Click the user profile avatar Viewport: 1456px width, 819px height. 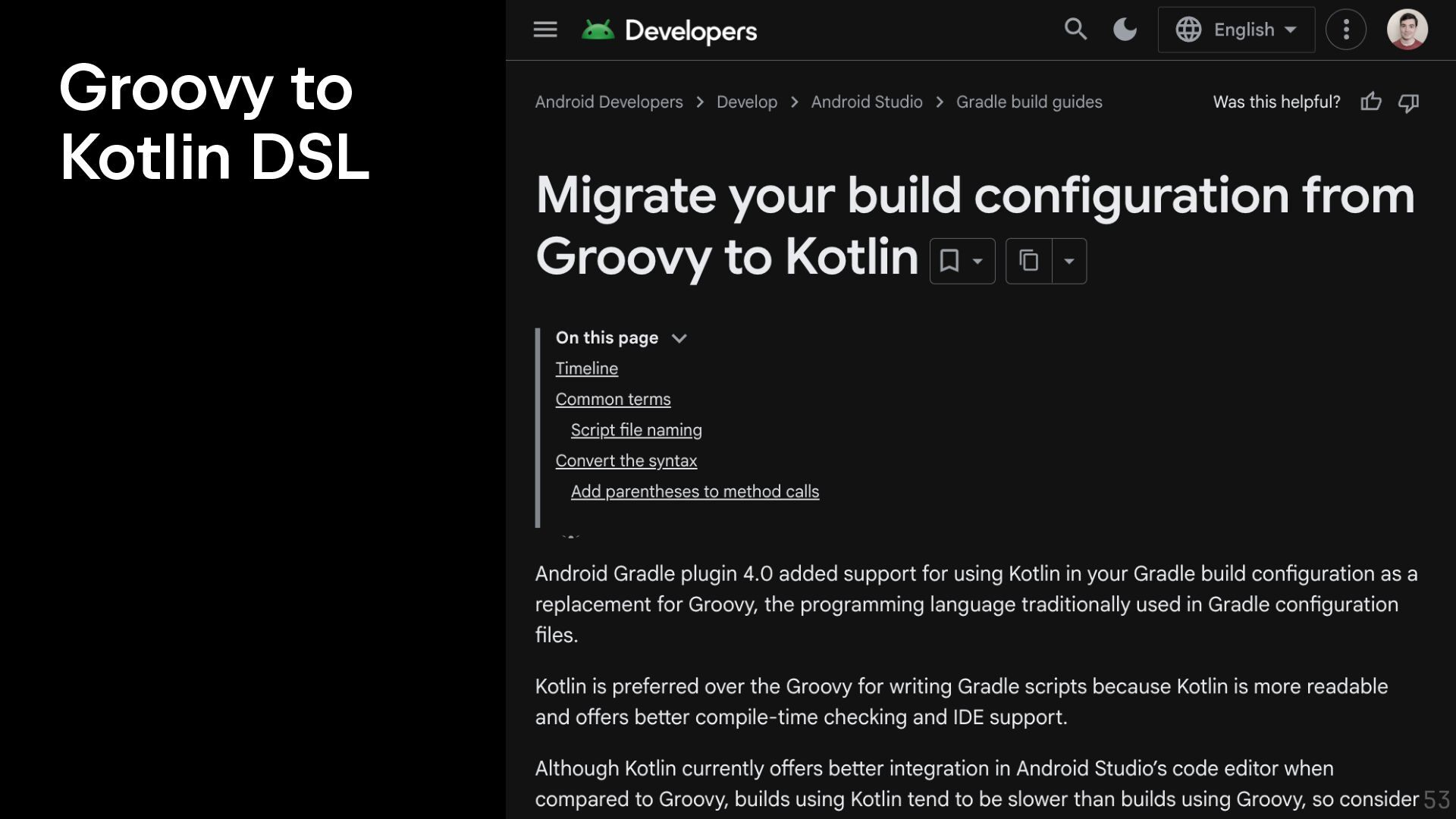point(1407,30)
